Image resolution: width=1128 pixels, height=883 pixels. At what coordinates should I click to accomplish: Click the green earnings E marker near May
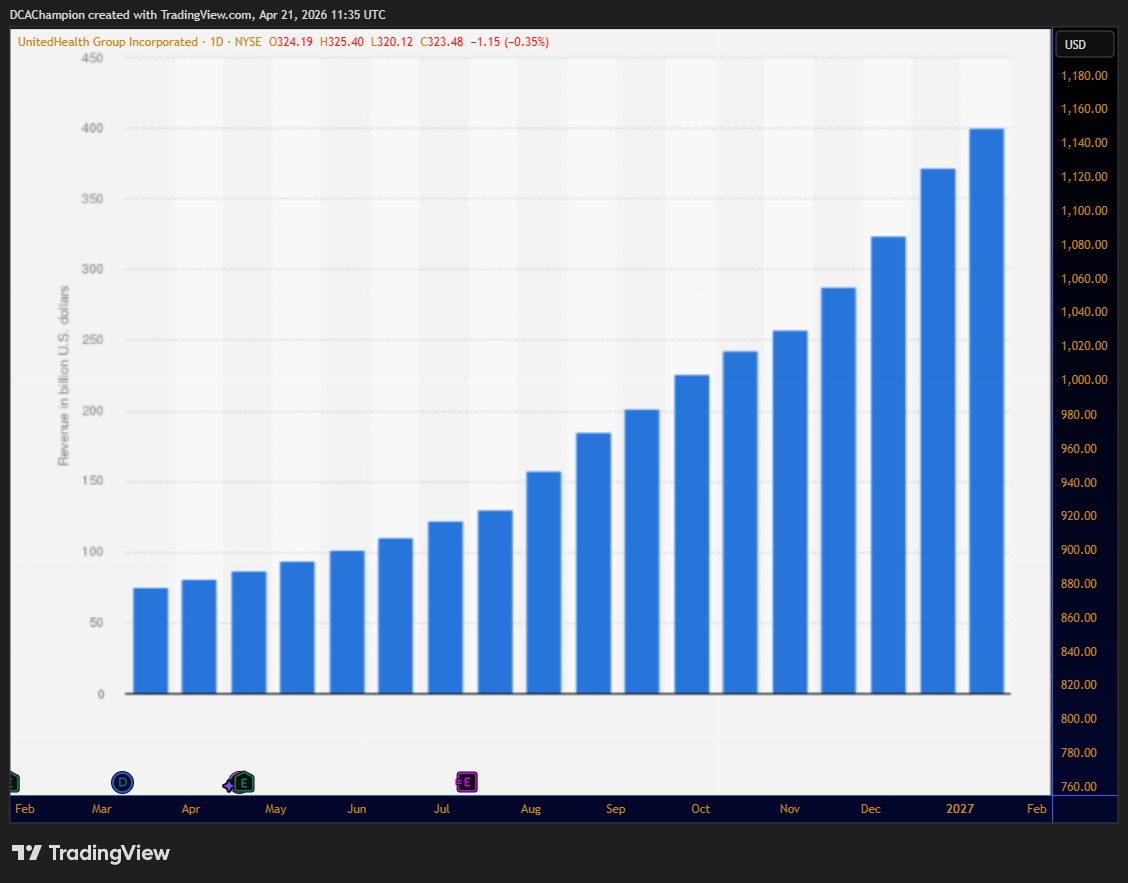(244, 782)
